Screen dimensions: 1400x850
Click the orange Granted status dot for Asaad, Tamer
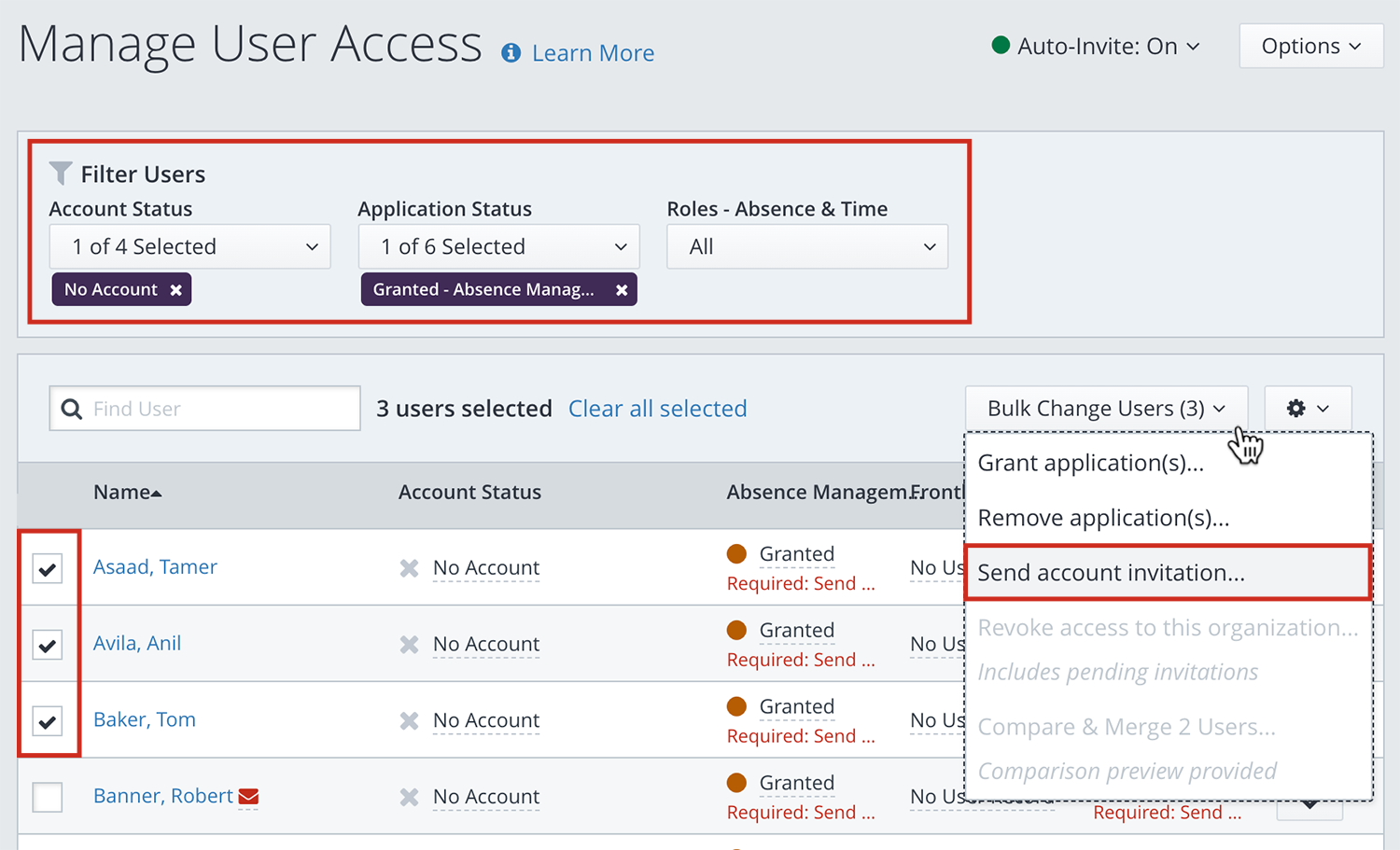736,553
